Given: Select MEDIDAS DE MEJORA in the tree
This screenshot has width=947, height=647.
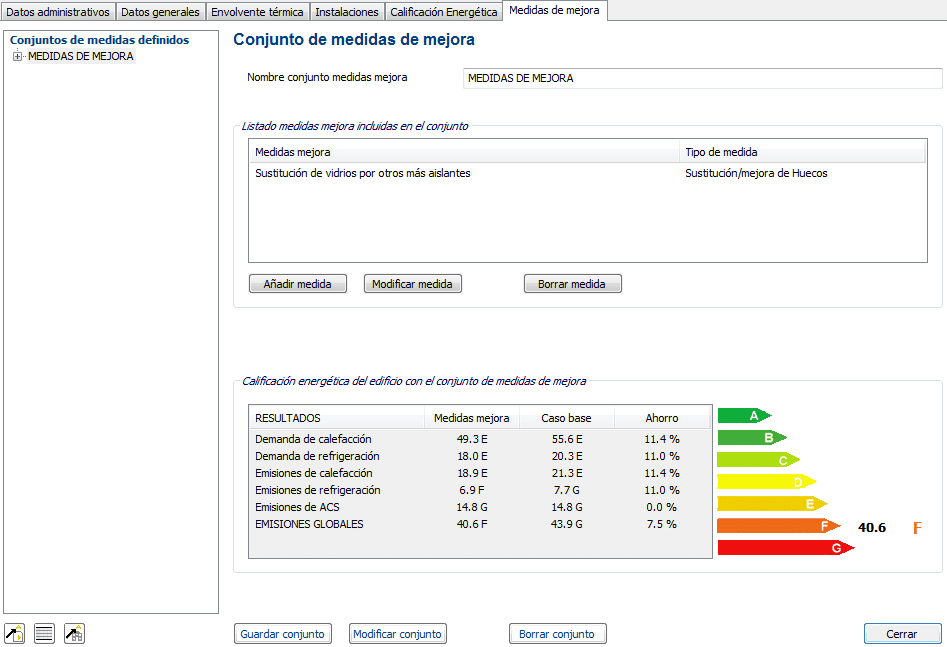Looking at the screenshot, I should pyautogui.click(x=80, y=57).
